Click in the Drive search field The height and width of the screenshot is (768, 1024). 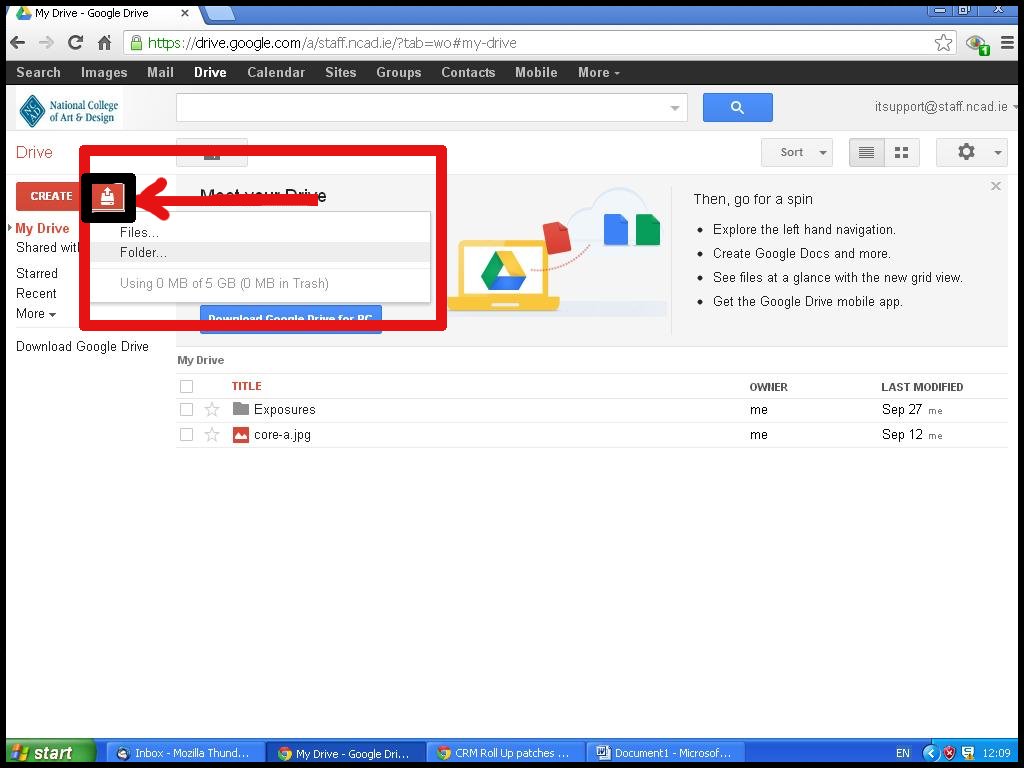pyautogui.click(x=423, y=108)
